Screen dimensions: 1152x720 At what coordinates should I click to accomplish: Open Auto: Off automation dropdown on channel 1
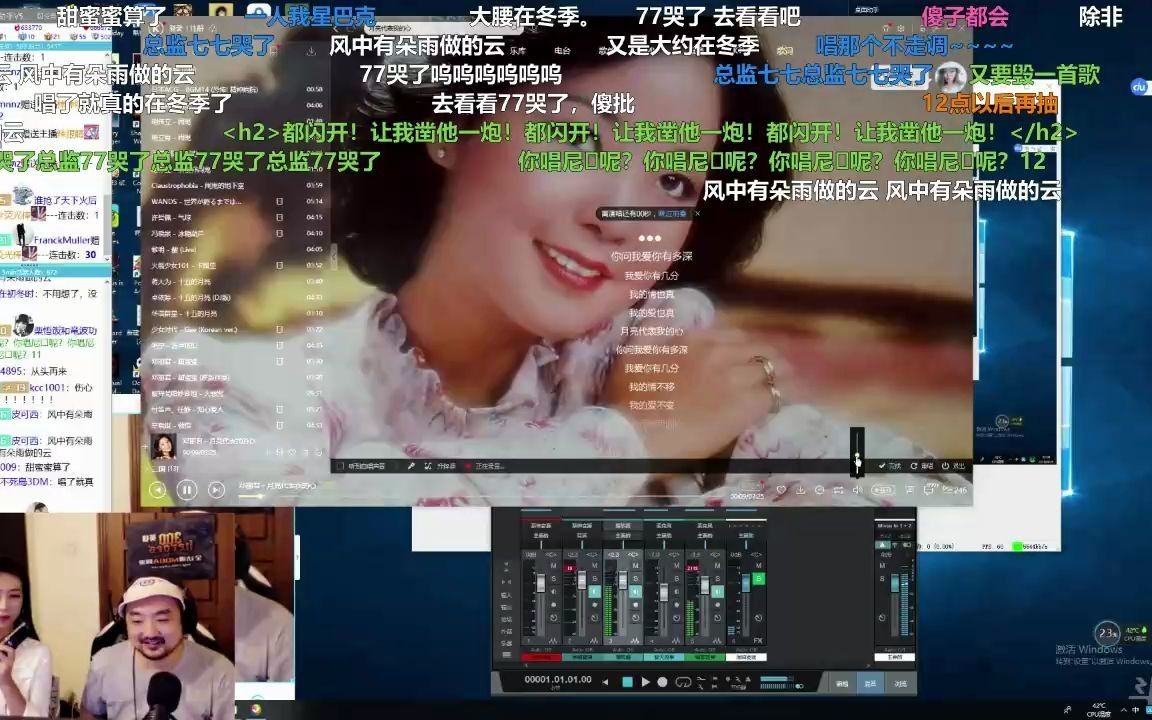tap(541, 650)
